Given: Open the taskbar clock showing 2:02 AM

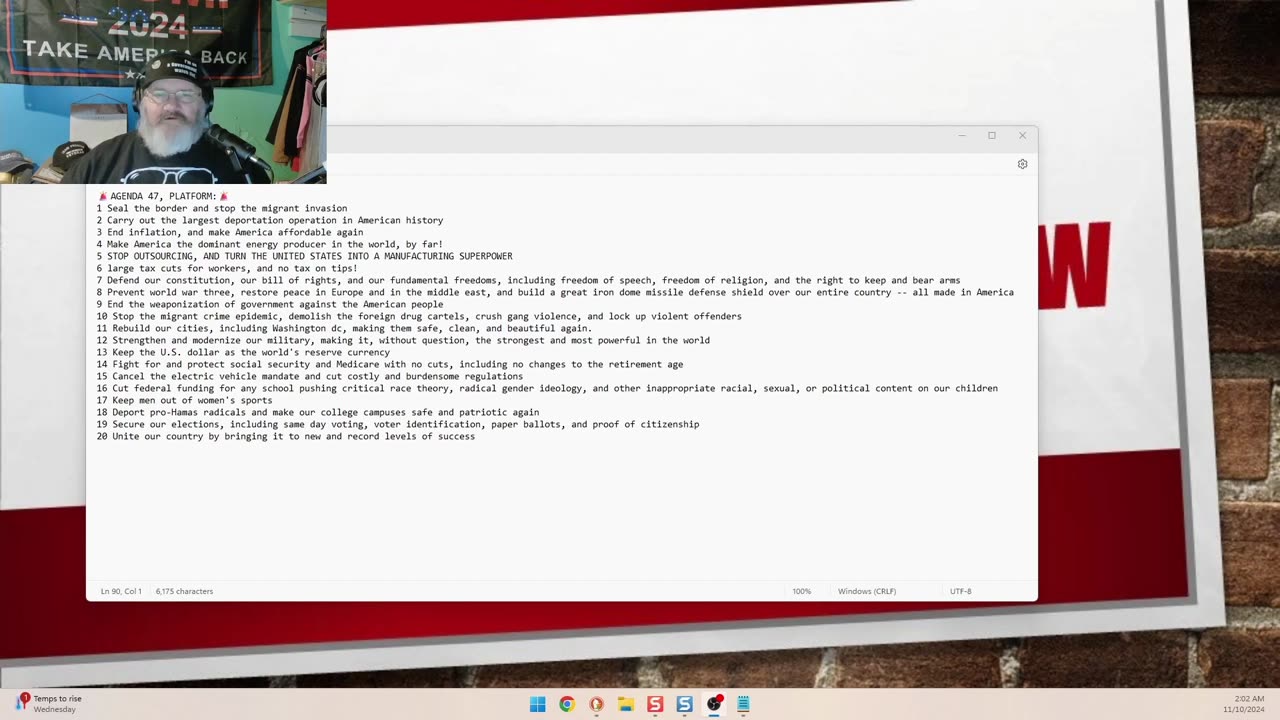Looking at the screenshot, I should pyautogui.click(x=1243, y=704).
